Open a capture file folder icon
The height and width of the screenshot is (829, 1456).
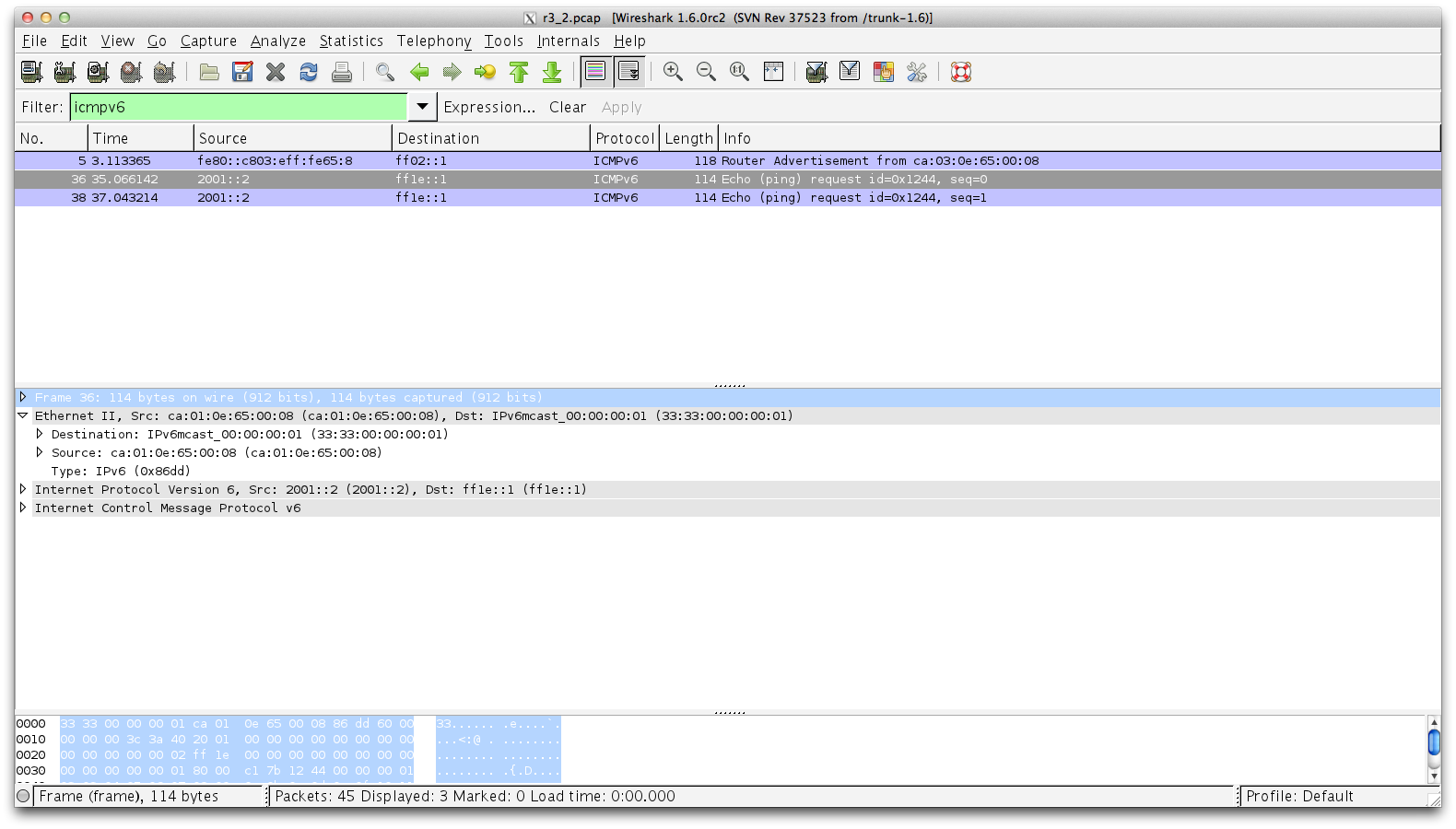coord(209,72)
